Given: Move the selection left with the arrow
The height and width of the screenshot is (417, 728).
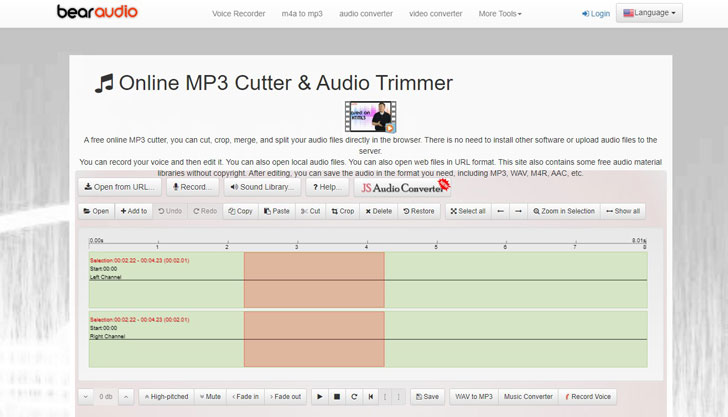Looking at the screenshot, I should pyautogui.click(x=500, y=211).
